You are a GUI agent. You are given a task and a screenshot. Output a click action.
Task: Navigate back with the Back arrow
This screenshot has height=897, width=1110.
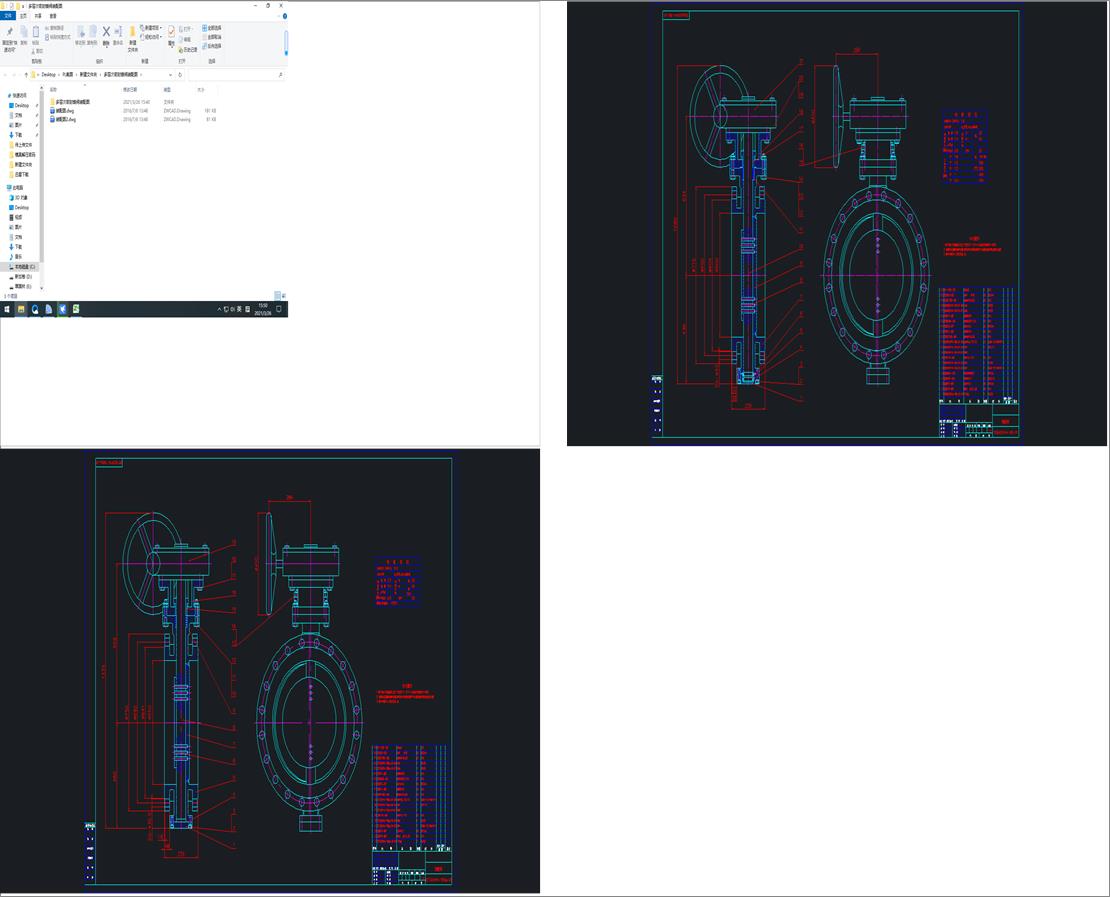tap(5, 74)
